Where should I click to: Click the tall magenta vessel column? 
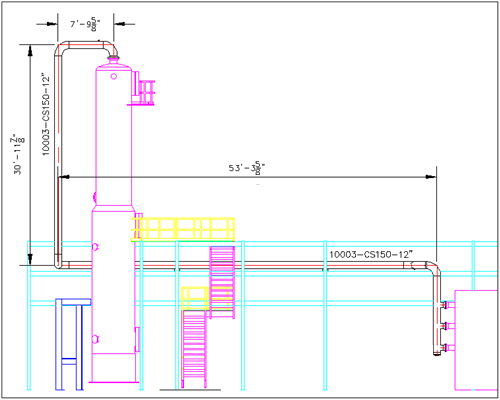tap(113, 223)
